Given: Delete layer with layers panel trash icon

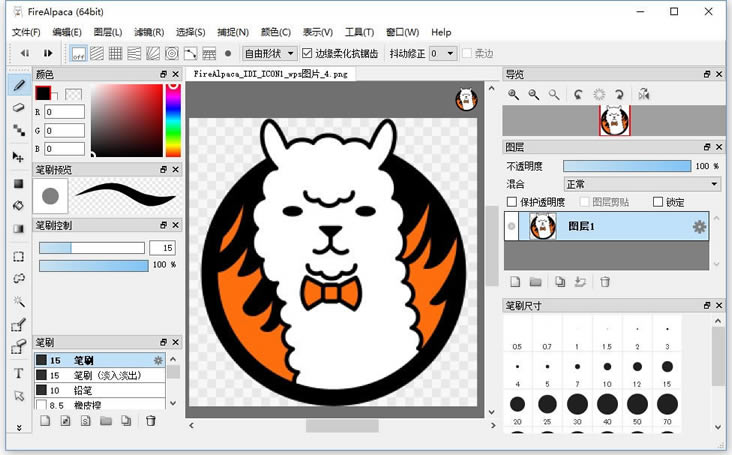Looking at the screenshot, I should point(605,282).
